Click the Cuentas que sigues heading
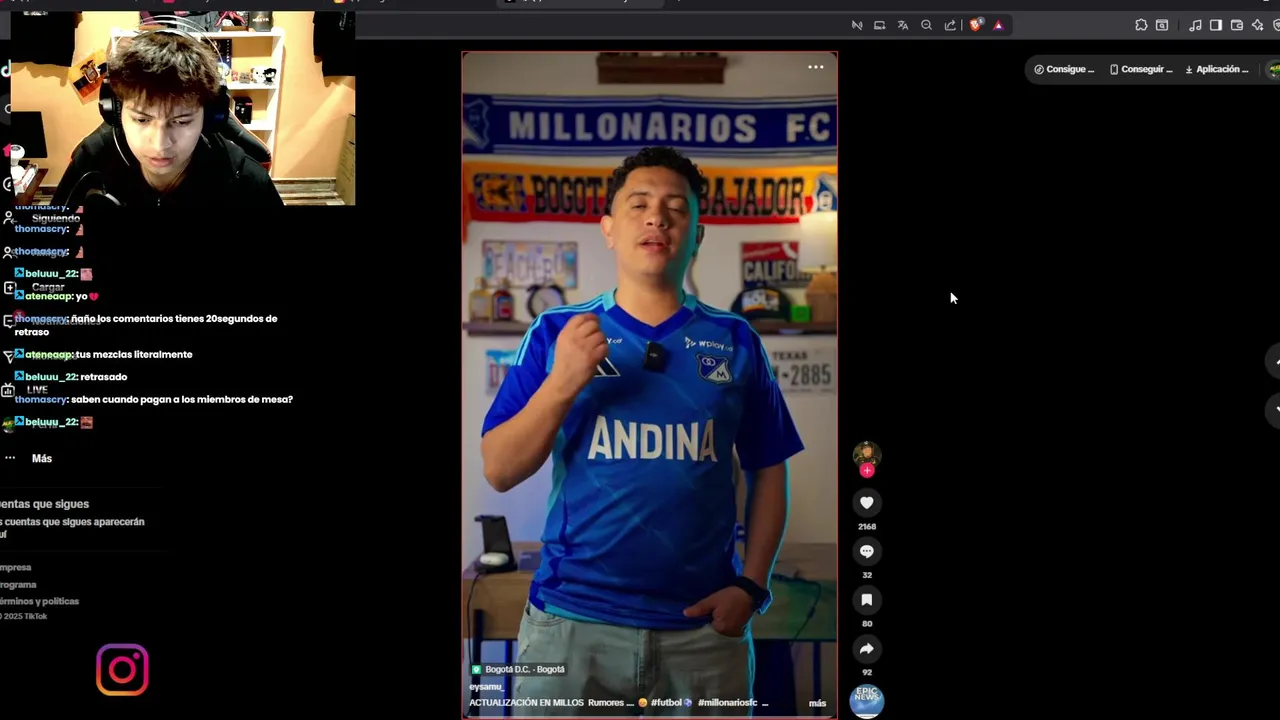The image size is (1280, 720). point(45,504)
